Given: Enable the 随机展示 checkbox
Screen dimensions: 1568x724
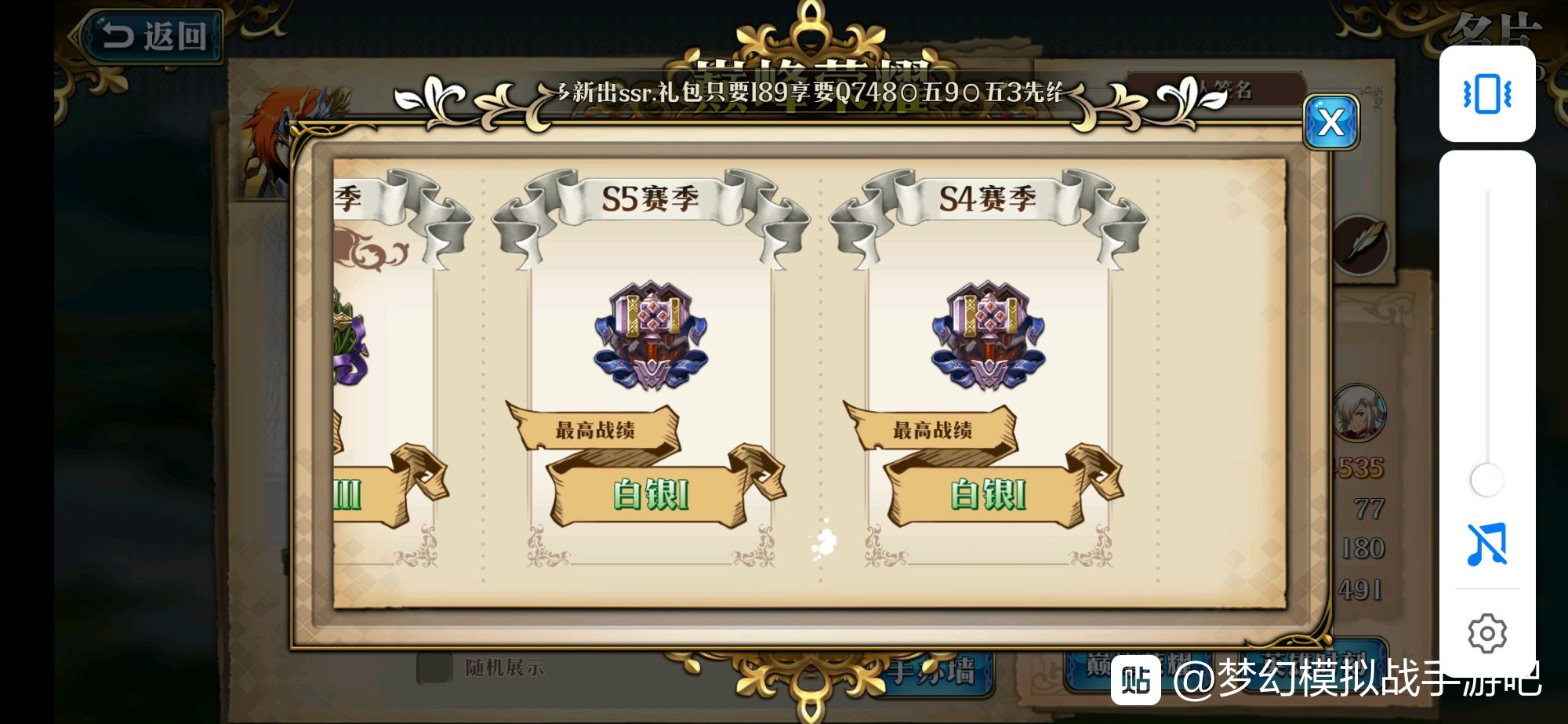Looking at the screenshot, I should (x=434, y=668).
